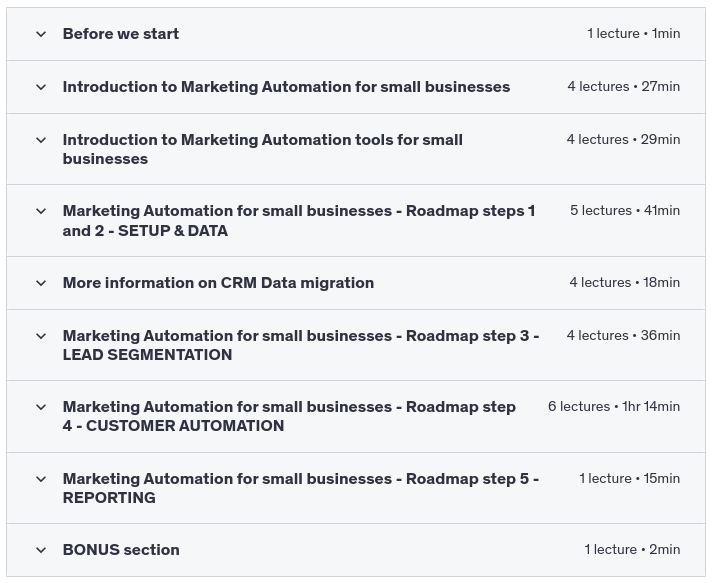Expand the 'Before we start' chevron
The width and height of the screenshot is (712, 583).
coord(41,34)
